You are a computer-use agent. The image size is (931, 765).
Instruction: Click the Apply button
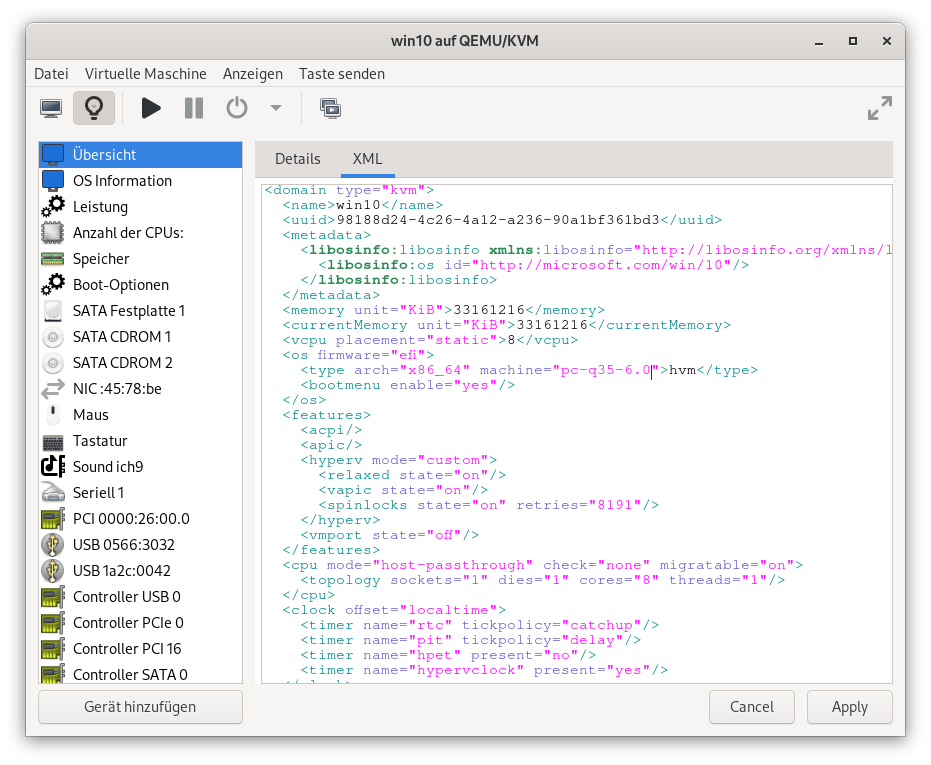coord(850,707)
